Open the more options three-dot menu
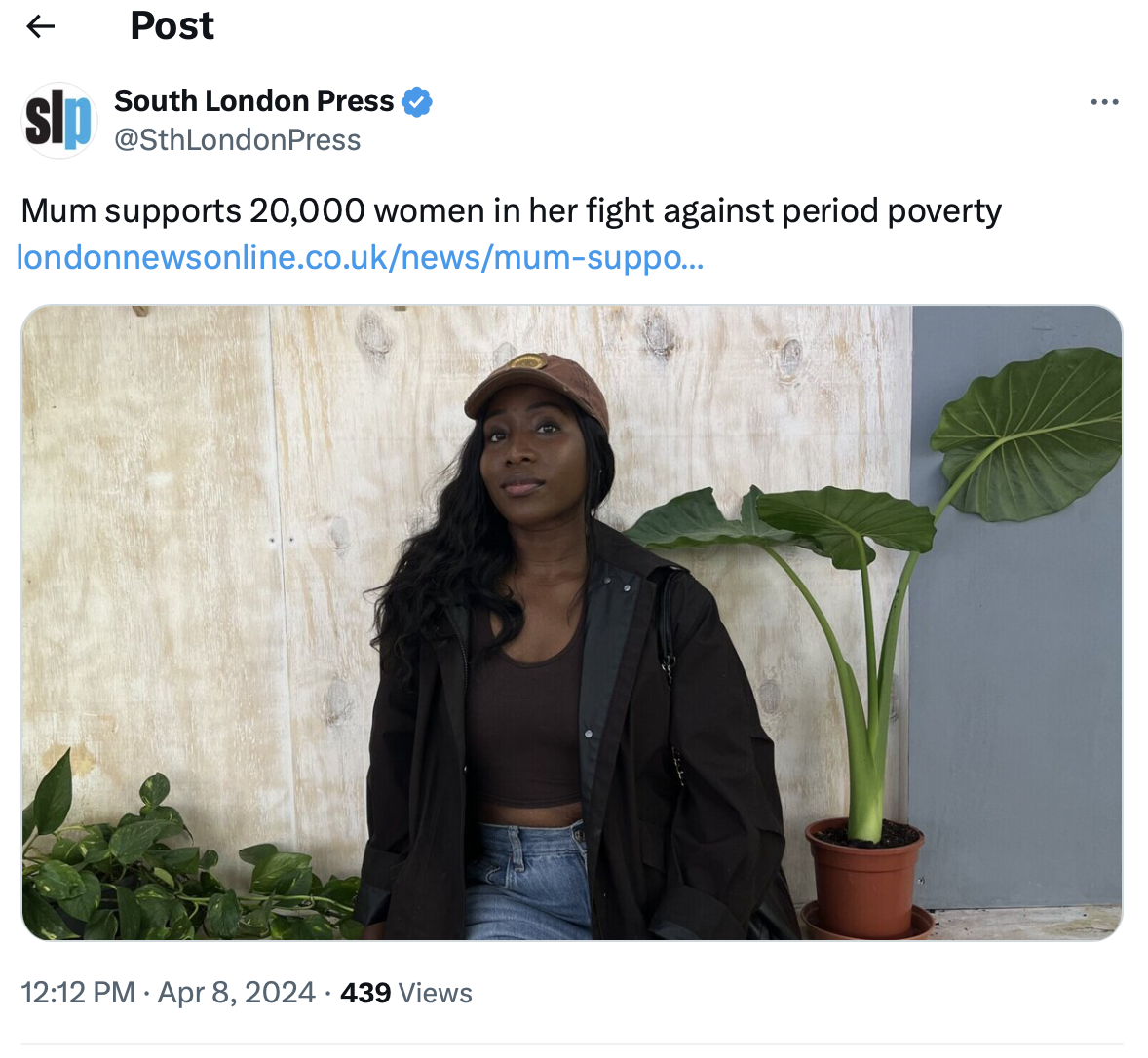Screen dimensions: 1148x1058 tap(1104, 102)
